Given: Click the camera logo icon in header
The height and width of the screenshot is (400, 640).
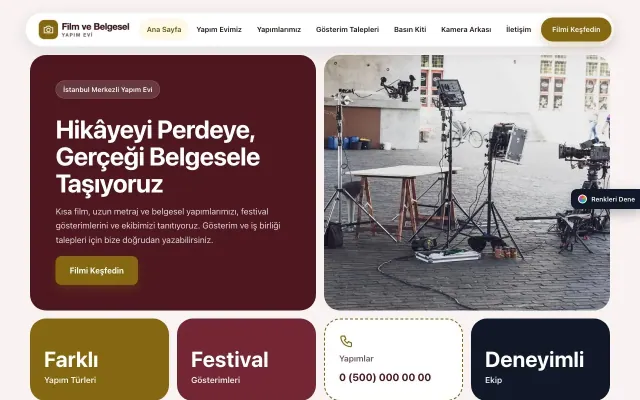Looking at the screenshot, I should 48,29.
